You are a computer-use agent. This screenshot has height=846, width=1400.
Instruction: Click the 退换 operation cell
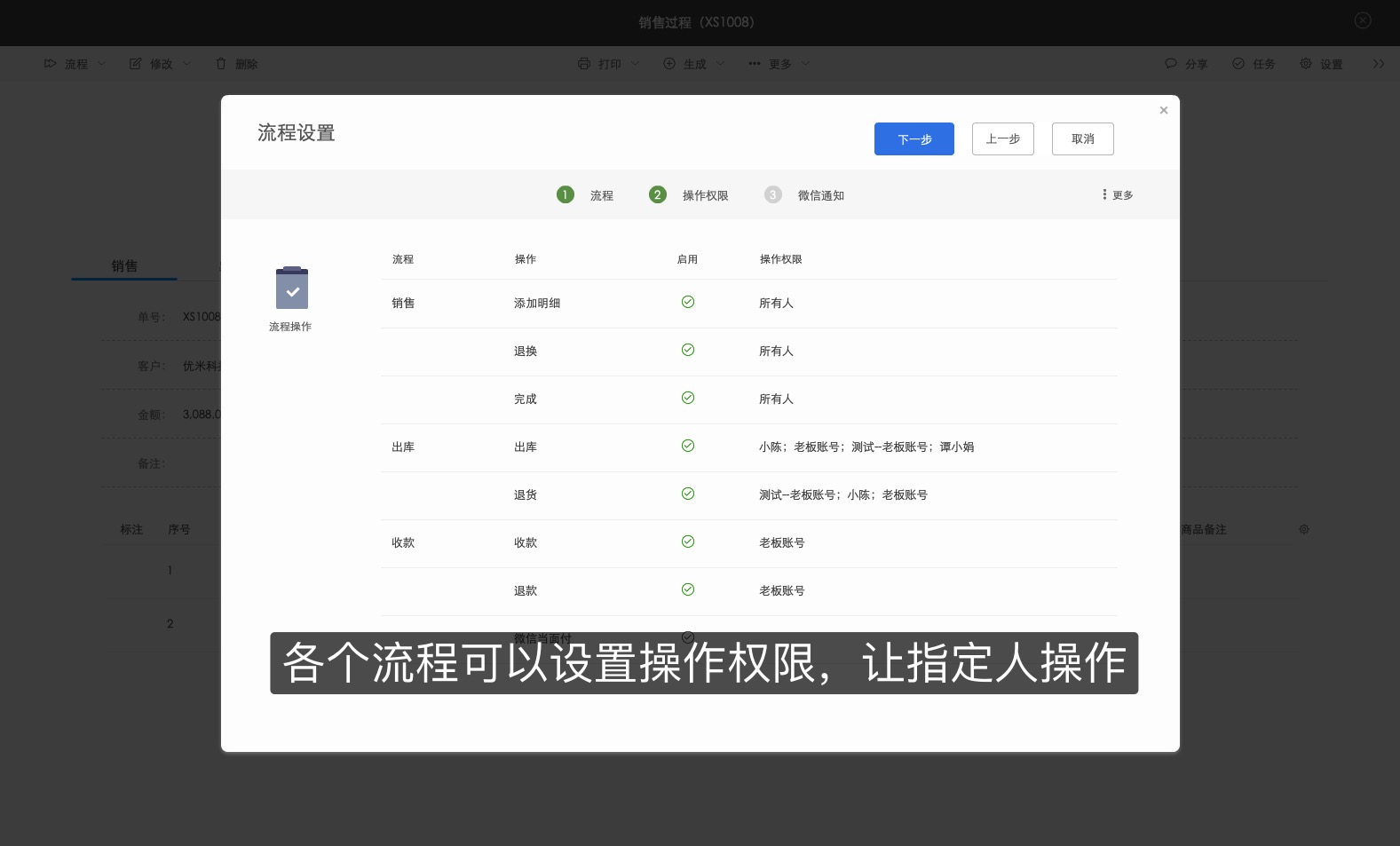(x=526, y=352)
